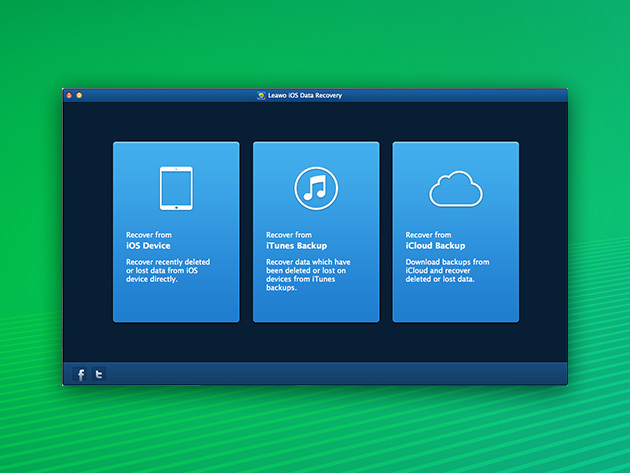Image resolution: width=630 pixels, height=473 pixels.
Task: Click the iCloud cloud icon
Action: [x=455, y=188]
